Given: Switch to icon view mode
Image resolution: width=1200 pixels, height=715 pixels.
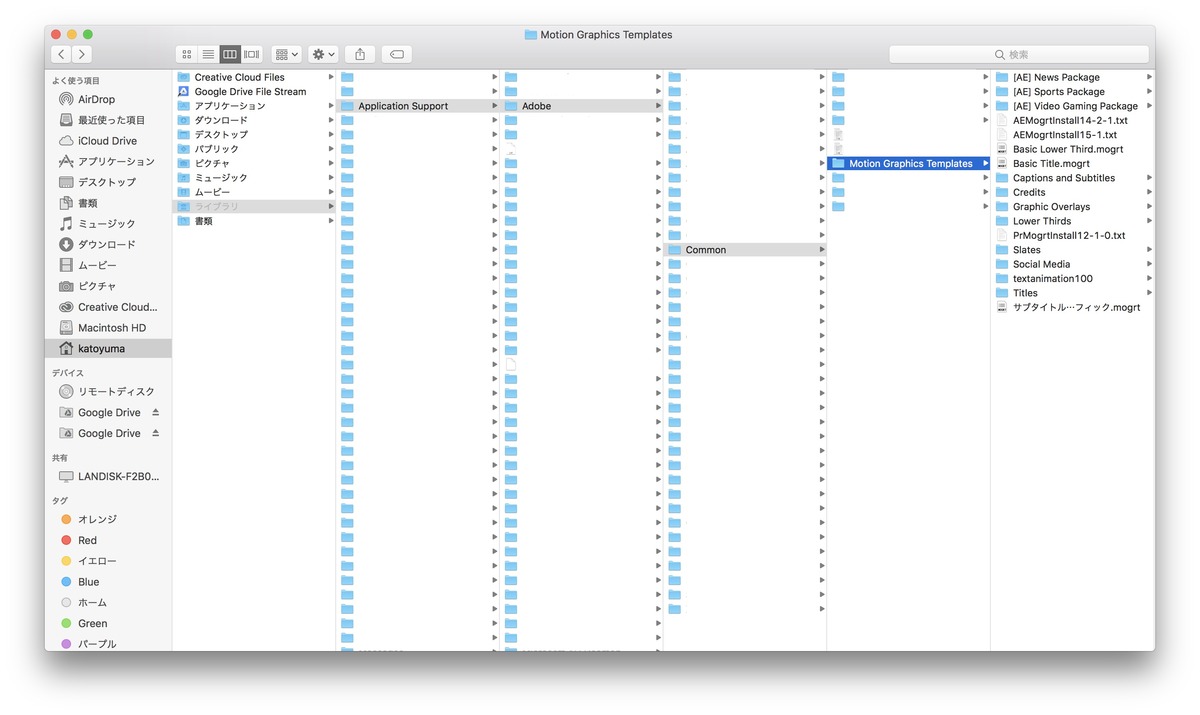Looking at the screenshot, I should pyautogui.click(x=187, y=54).
